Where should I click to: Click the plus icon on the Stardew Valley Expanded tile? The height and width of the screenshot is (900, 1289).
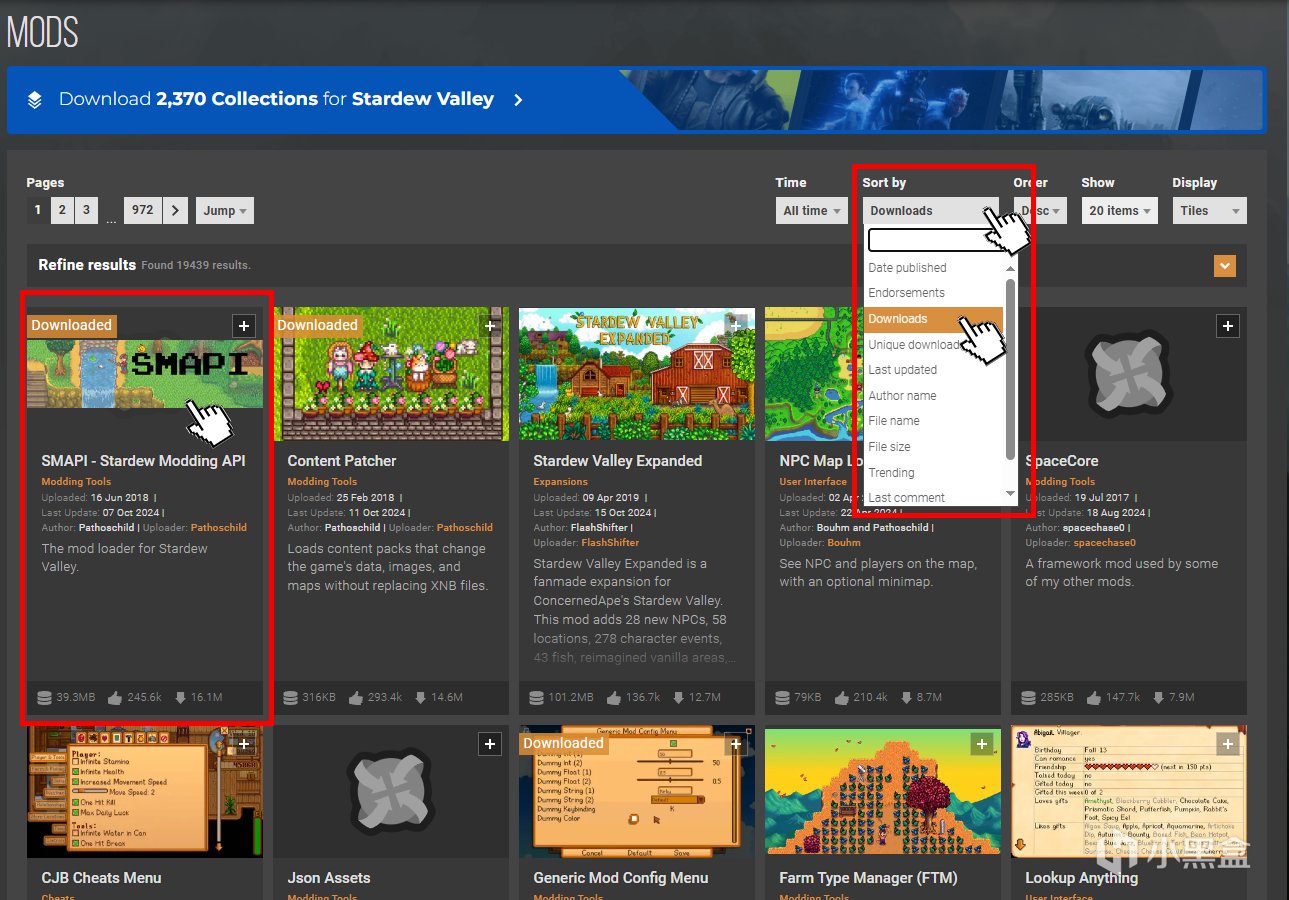pos(735,325)
